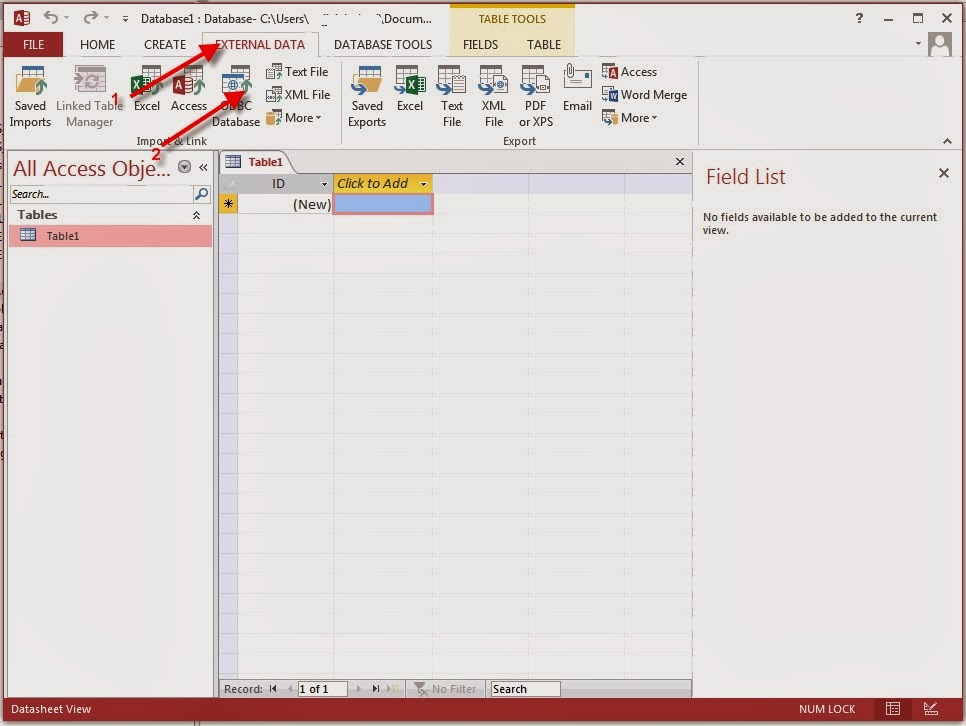Click inside the record Search box

(x=525, y=688)
